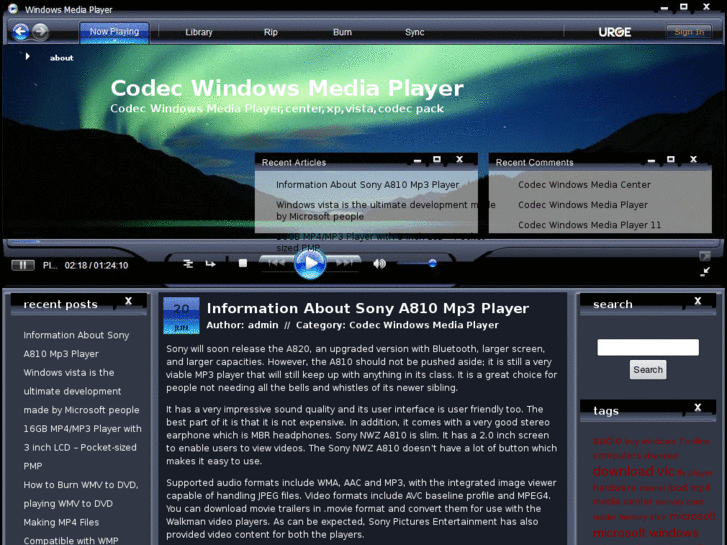
Task: Expand the triangle arrow beside about
Action: 27,57
